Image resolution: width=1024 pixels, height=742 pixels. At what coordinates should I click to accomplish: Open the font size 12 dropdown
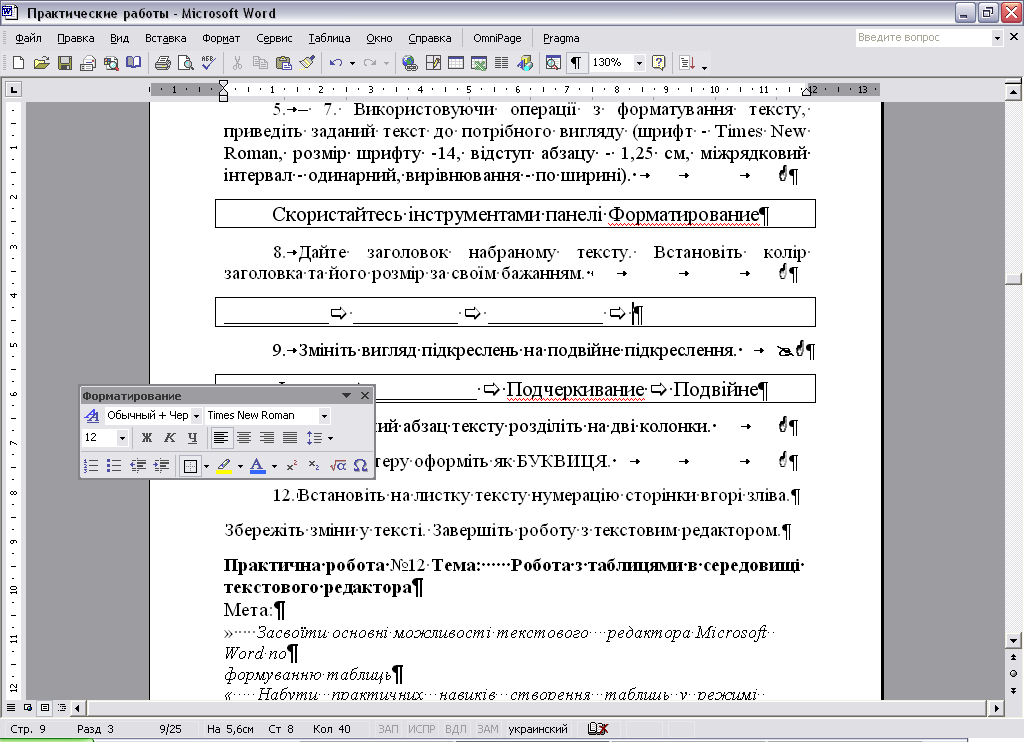click(122, 438)
